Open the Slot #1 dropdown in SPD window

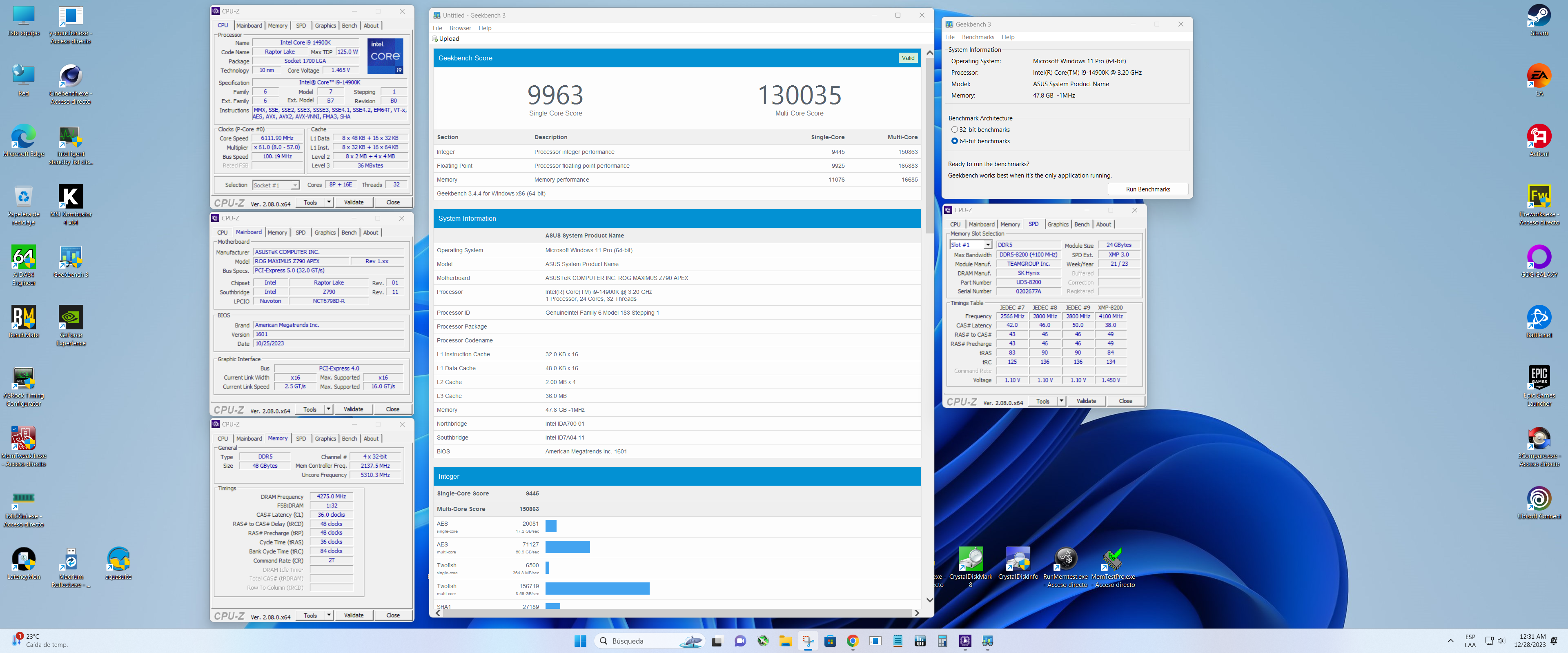point(971,244)
